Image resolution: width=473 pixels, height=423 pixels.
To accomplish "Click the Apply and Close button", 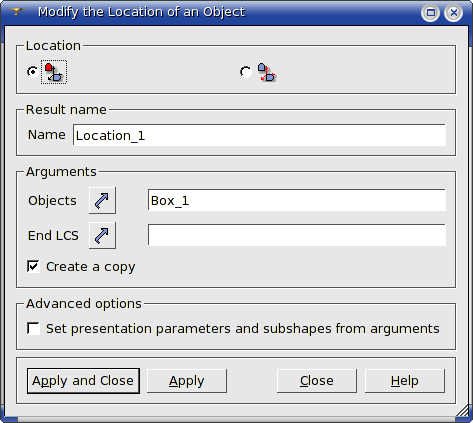I will tap(83, 381).
